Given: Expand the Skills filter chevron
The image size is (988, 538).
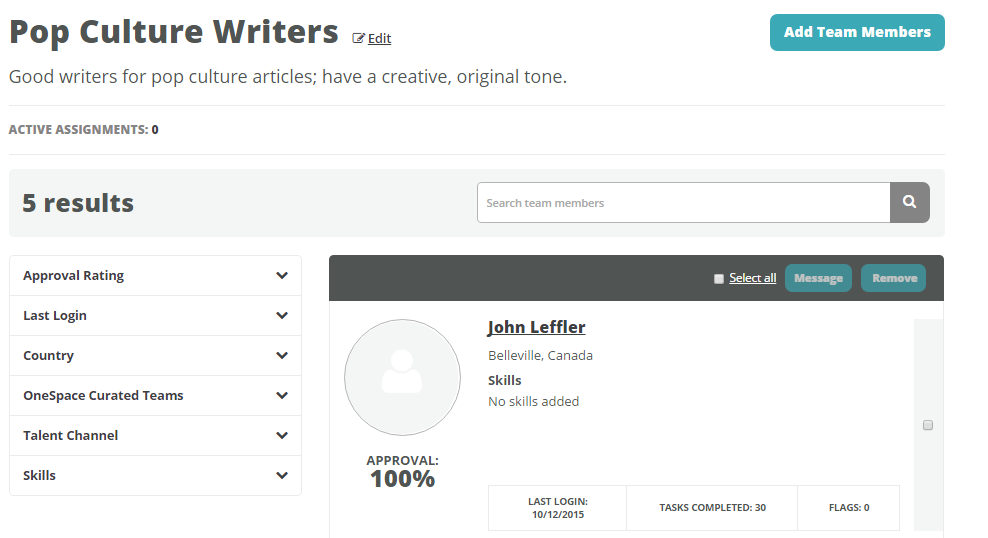Looking at the screenshot, I should click(x=282, y=476).
